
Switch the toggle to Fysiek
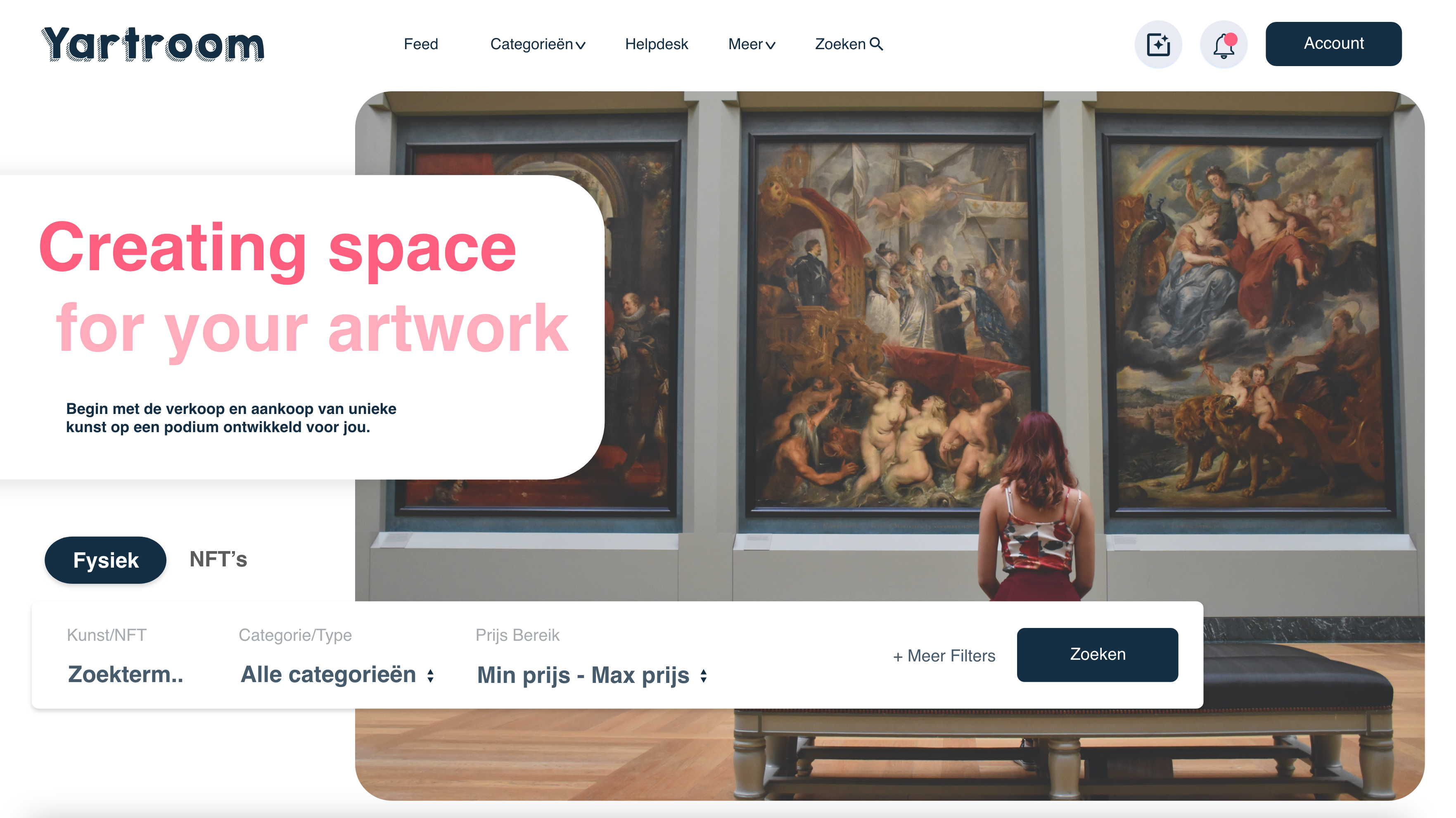[106, 560]
